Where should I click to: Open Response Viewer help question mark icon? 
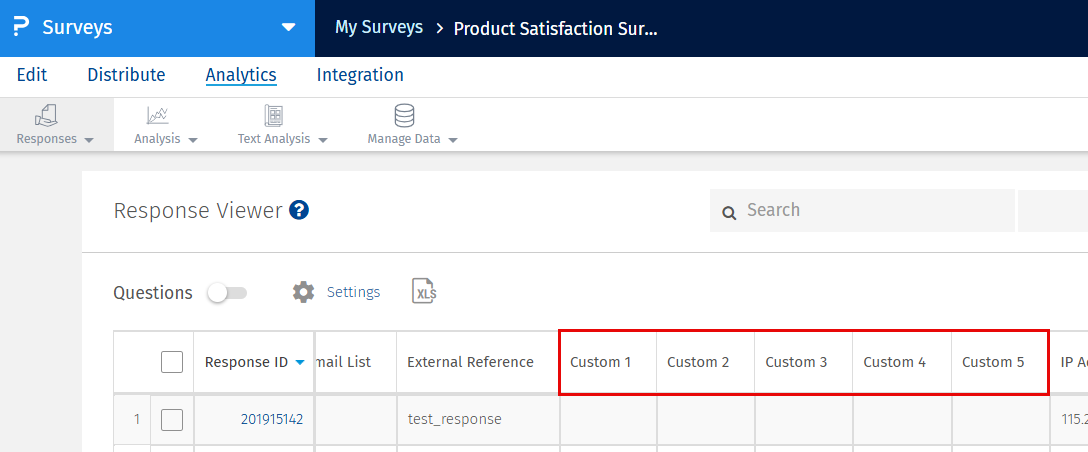299,210
